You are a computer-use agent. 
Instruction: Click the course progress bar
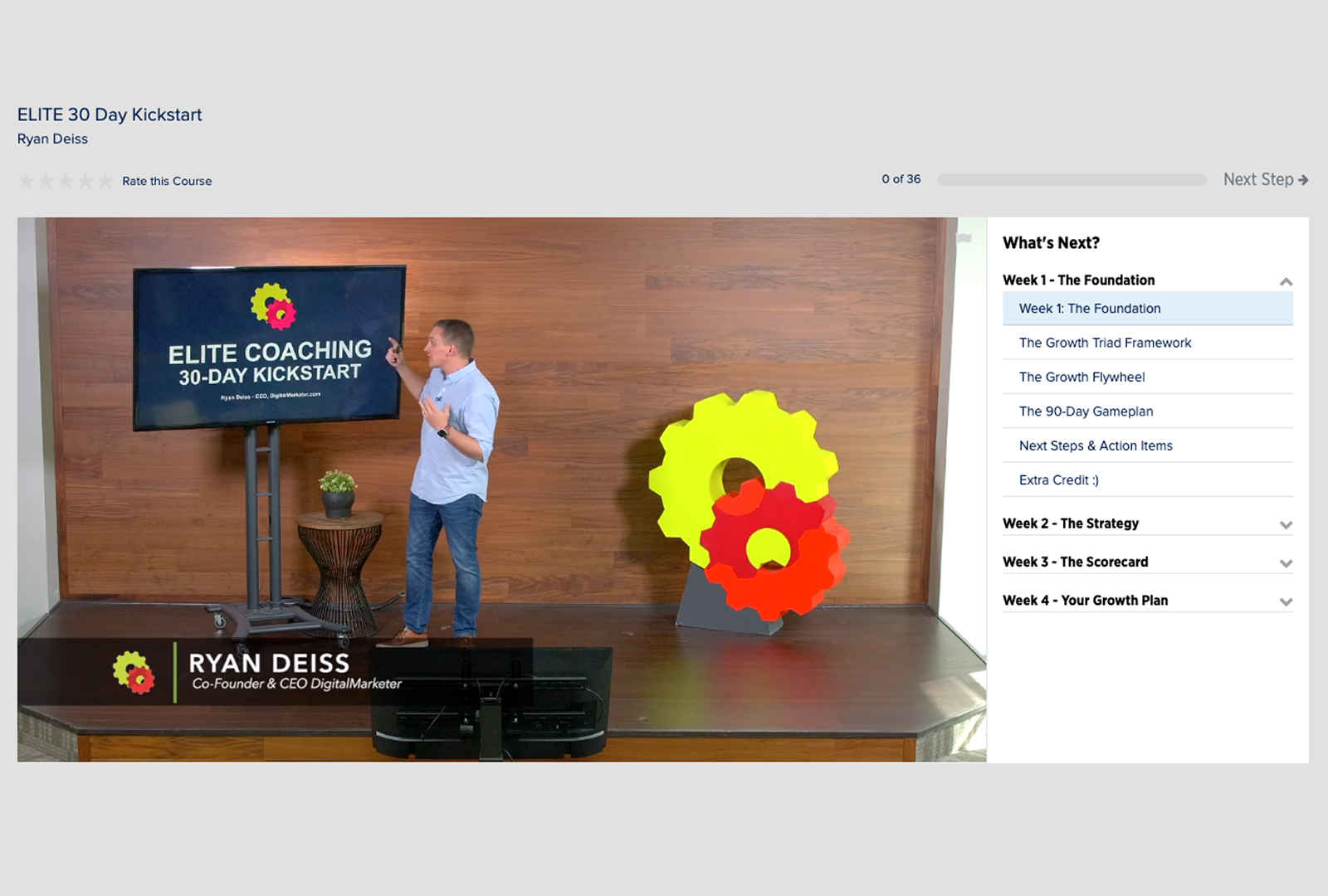point(1072,180)
